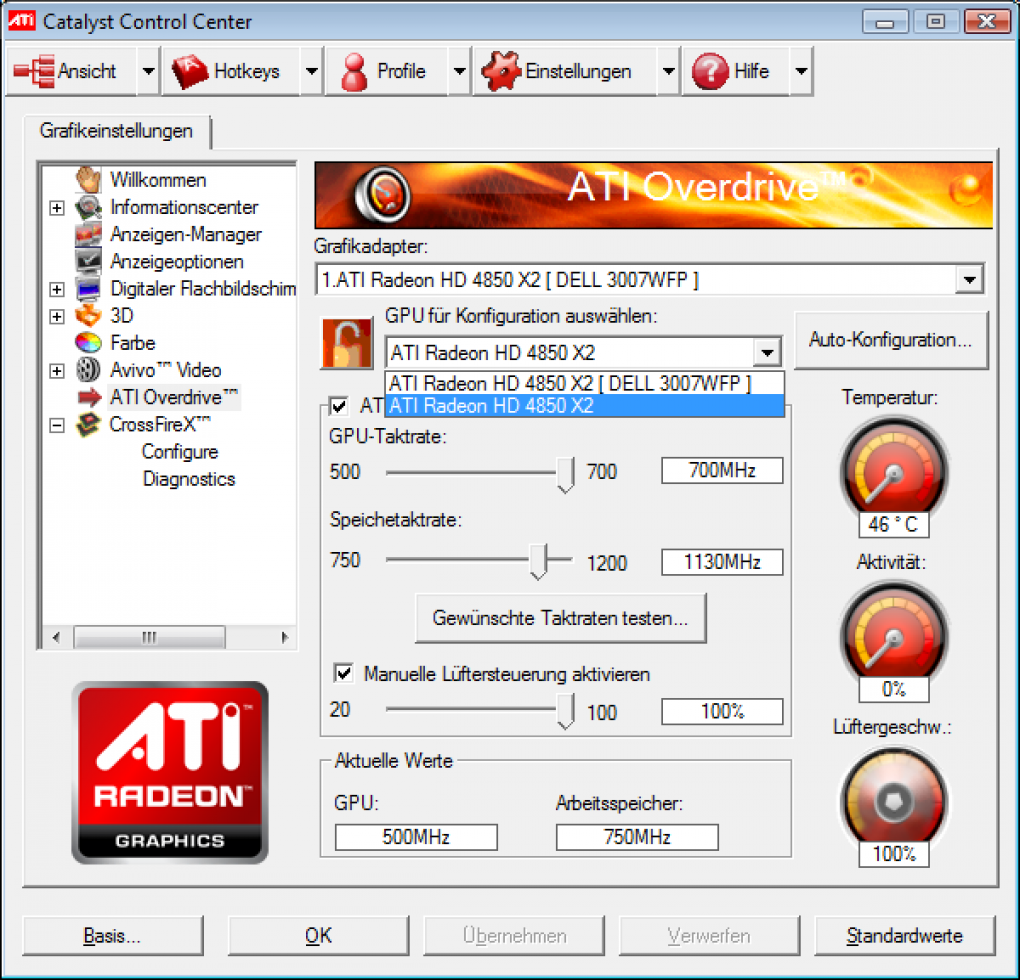
Task: Click the Overdrive unlock padlock icon
Action: (347, 343)
